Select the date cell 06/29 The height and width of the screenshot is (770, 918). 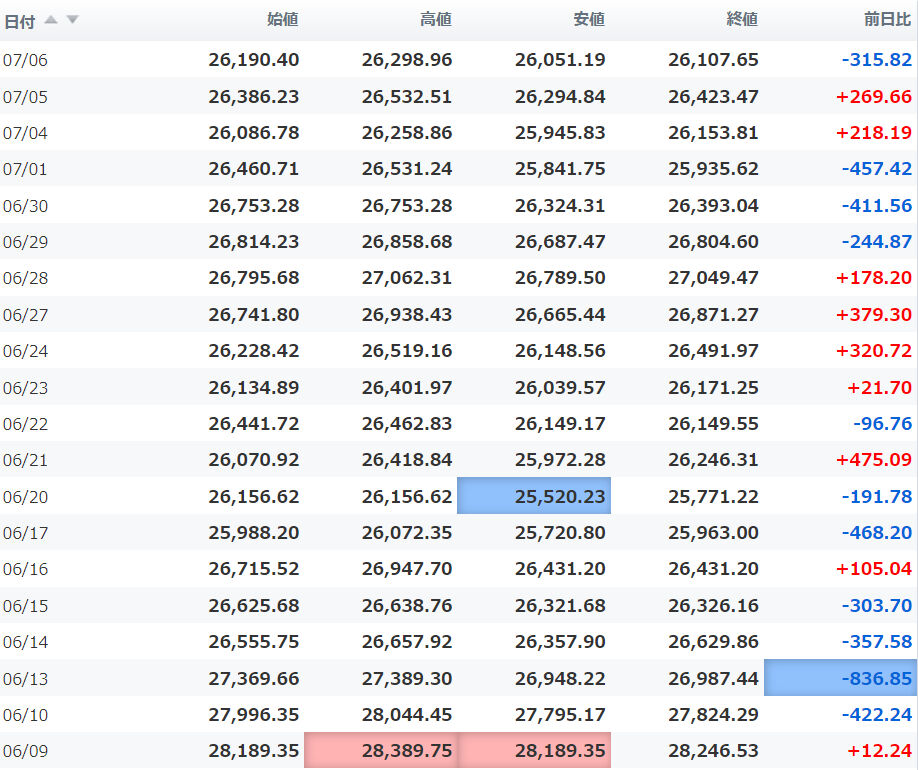click(x=25, y=242)
